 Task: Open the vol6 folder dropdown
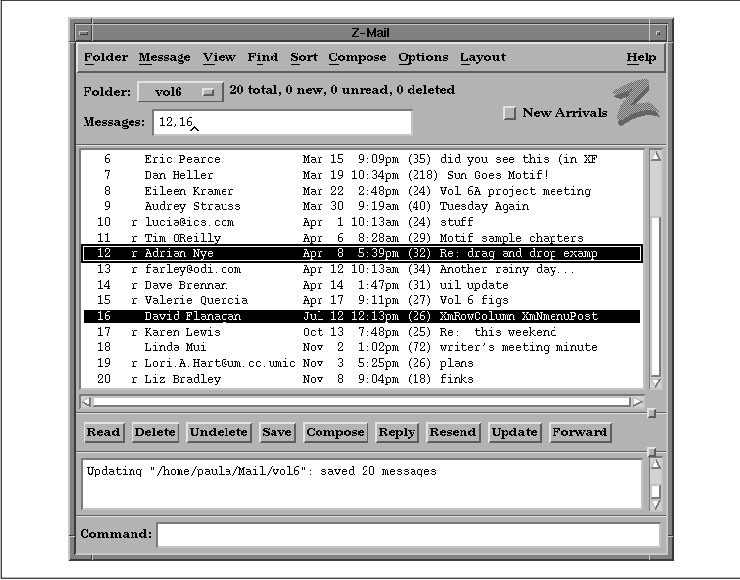tap(180, 92)
